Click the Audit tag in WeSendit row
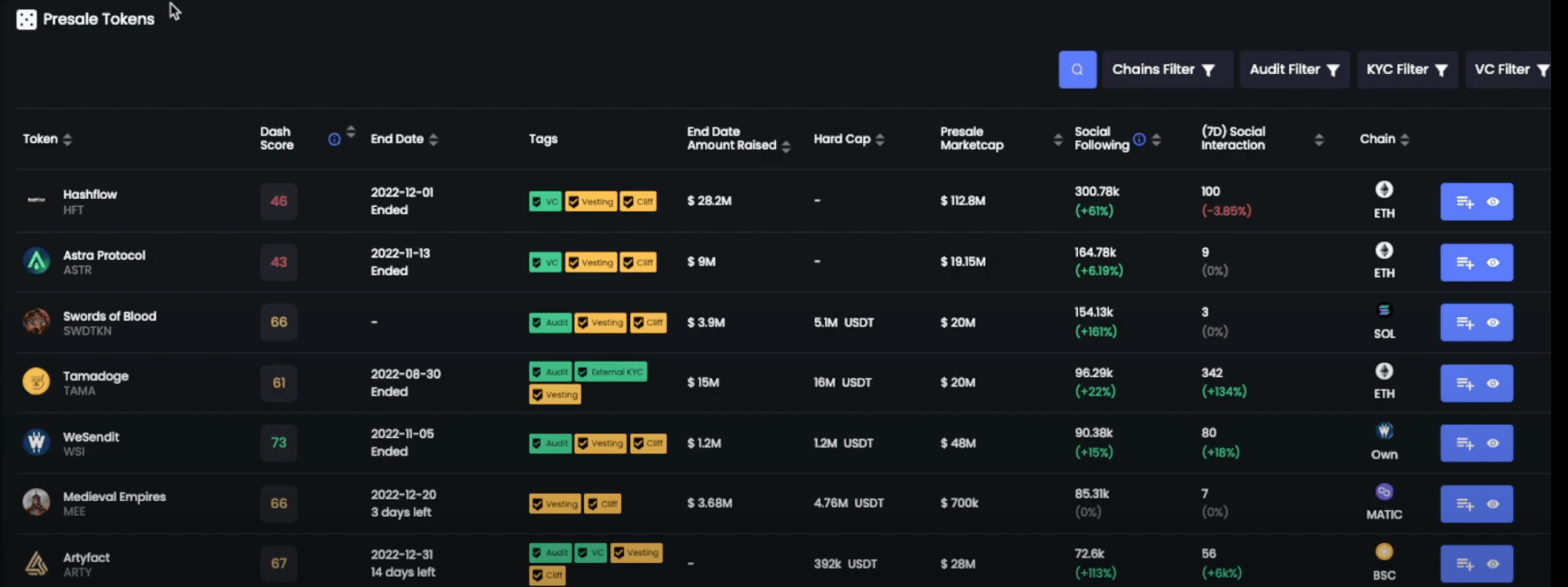 (x=550, y=443)
